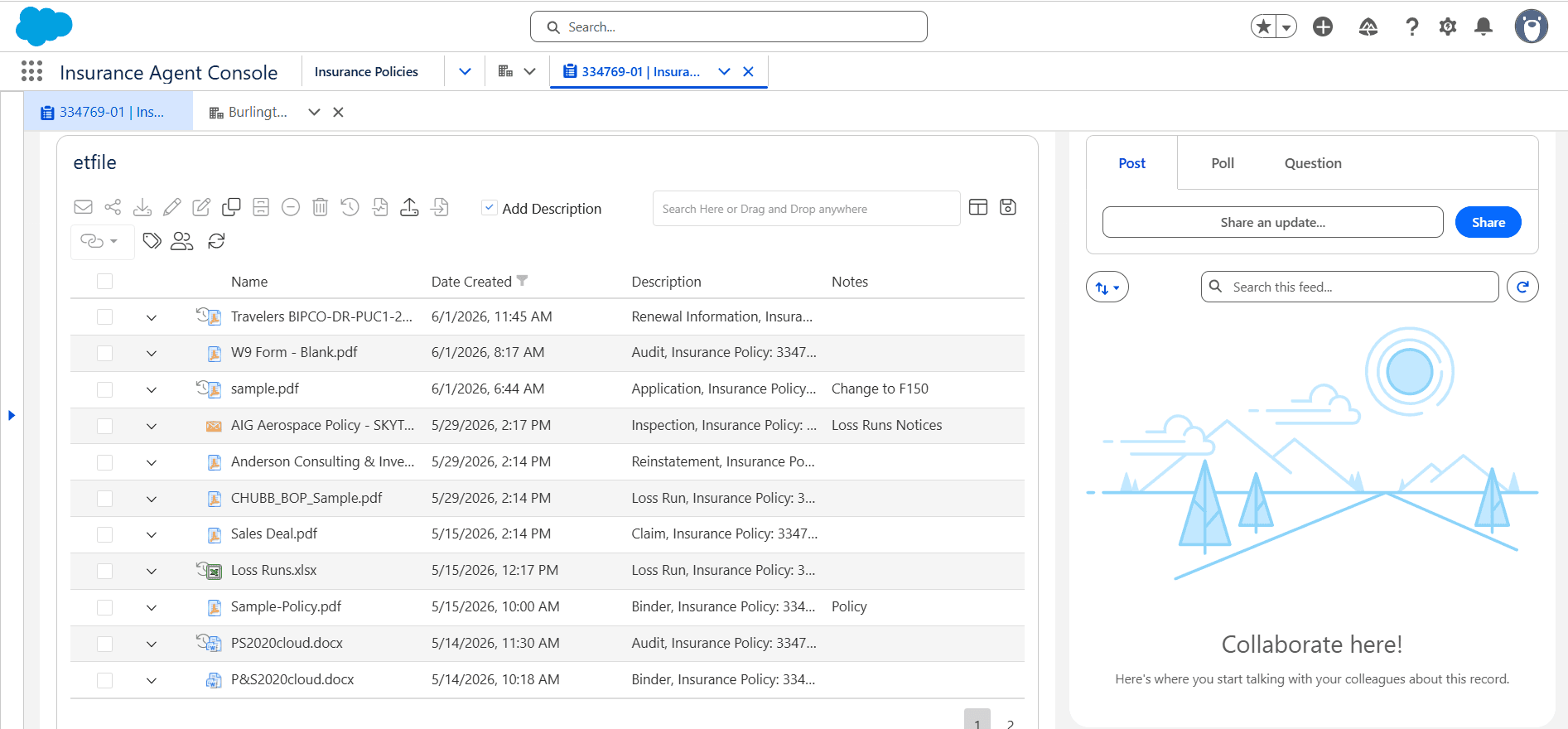Open Salesforce Help question mark
Screen dimensions: 1568x729
[x=1412, y=27]
